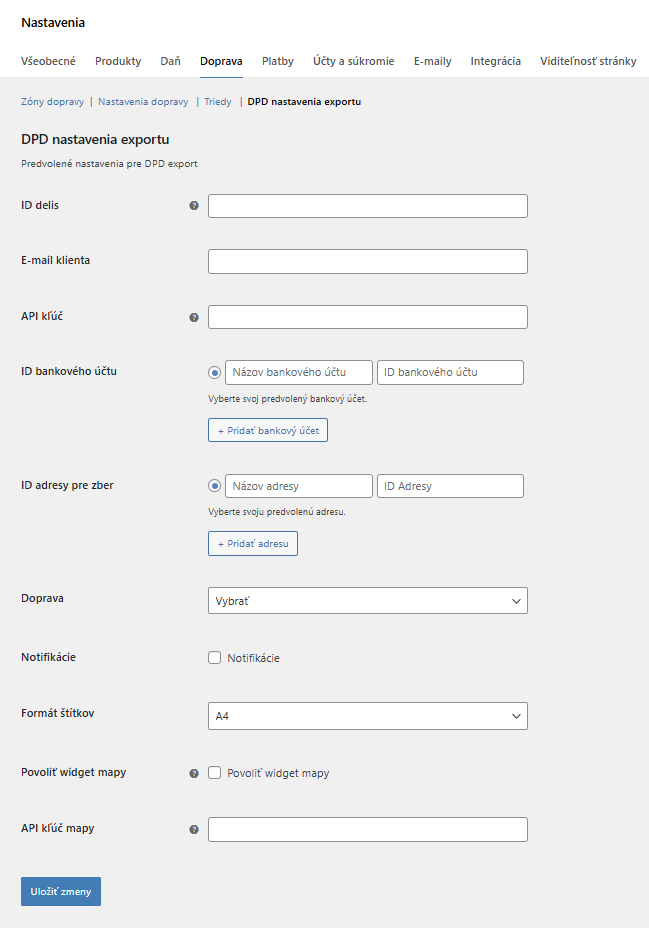Screen dimensions: 649x928
Task: Click '+ Pridať bankový účet' button
Action: click(268, 430)
